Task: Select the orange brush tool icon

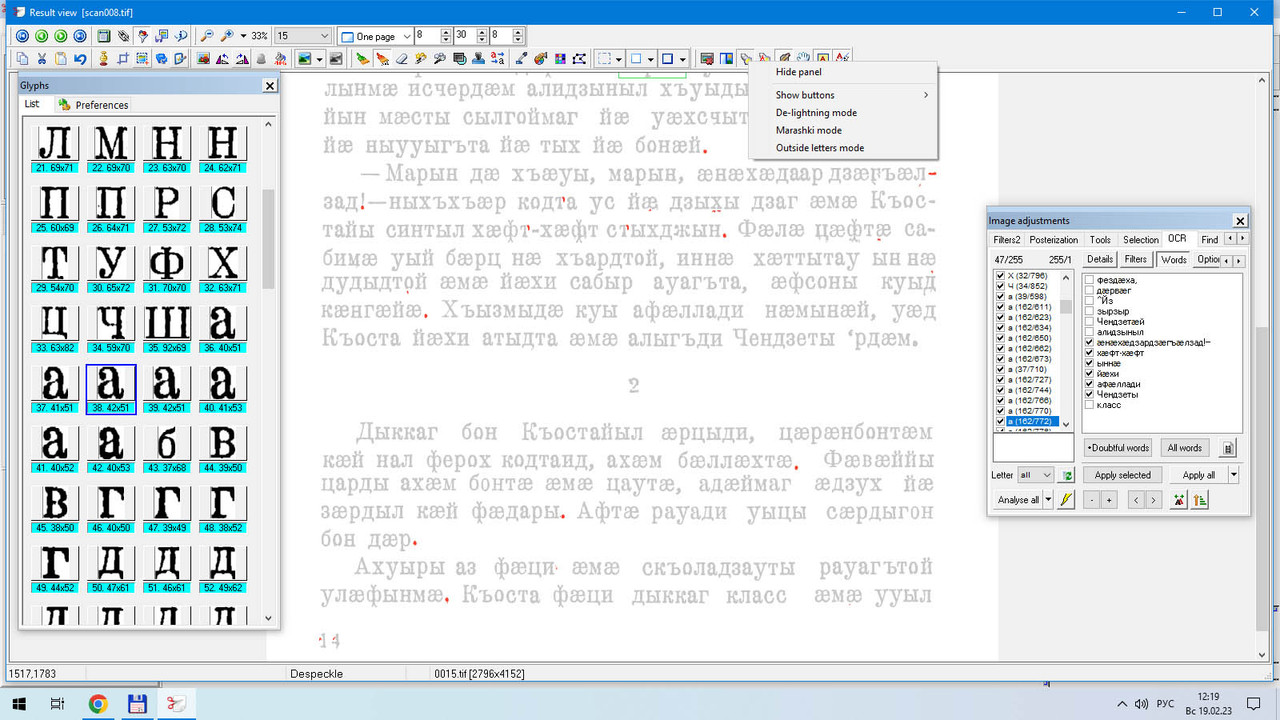Action: click(x=382, y=59)
